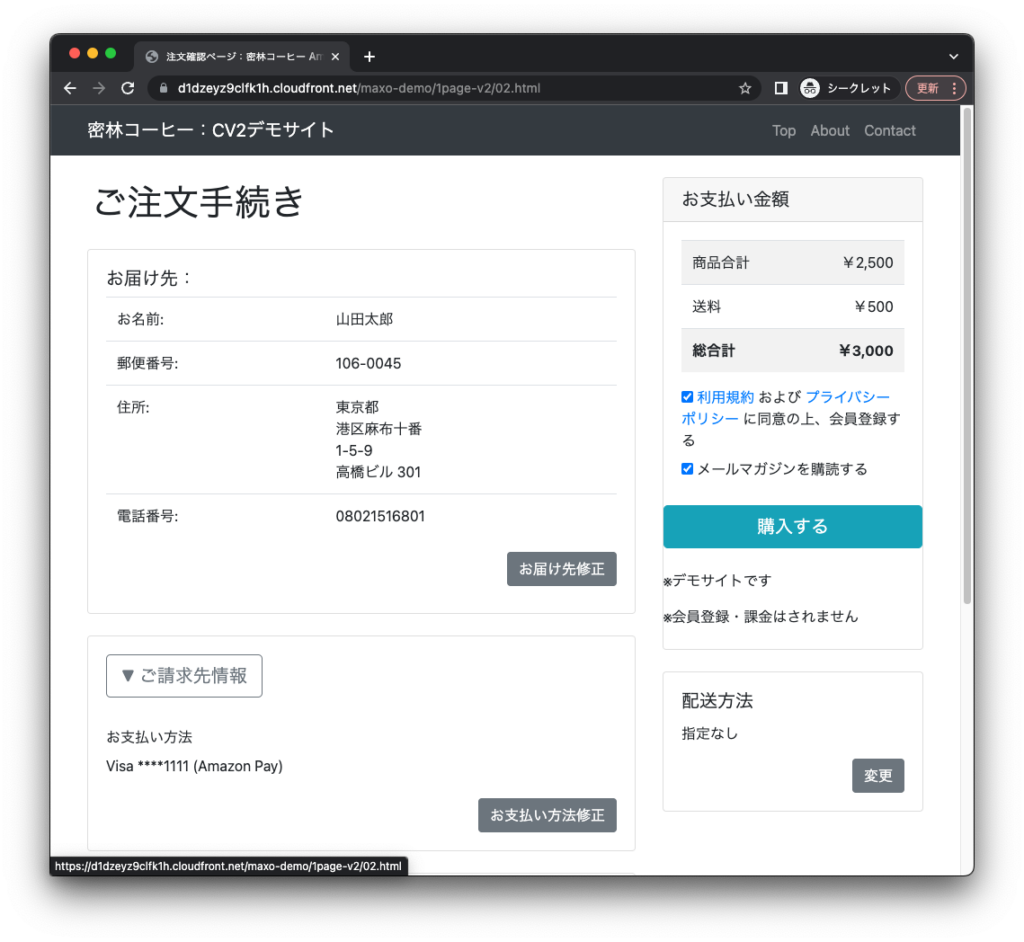Click the お届け先修正 button
Image resolution: width=1024 pixels, height=942 pixels.
tap(561, 569)
